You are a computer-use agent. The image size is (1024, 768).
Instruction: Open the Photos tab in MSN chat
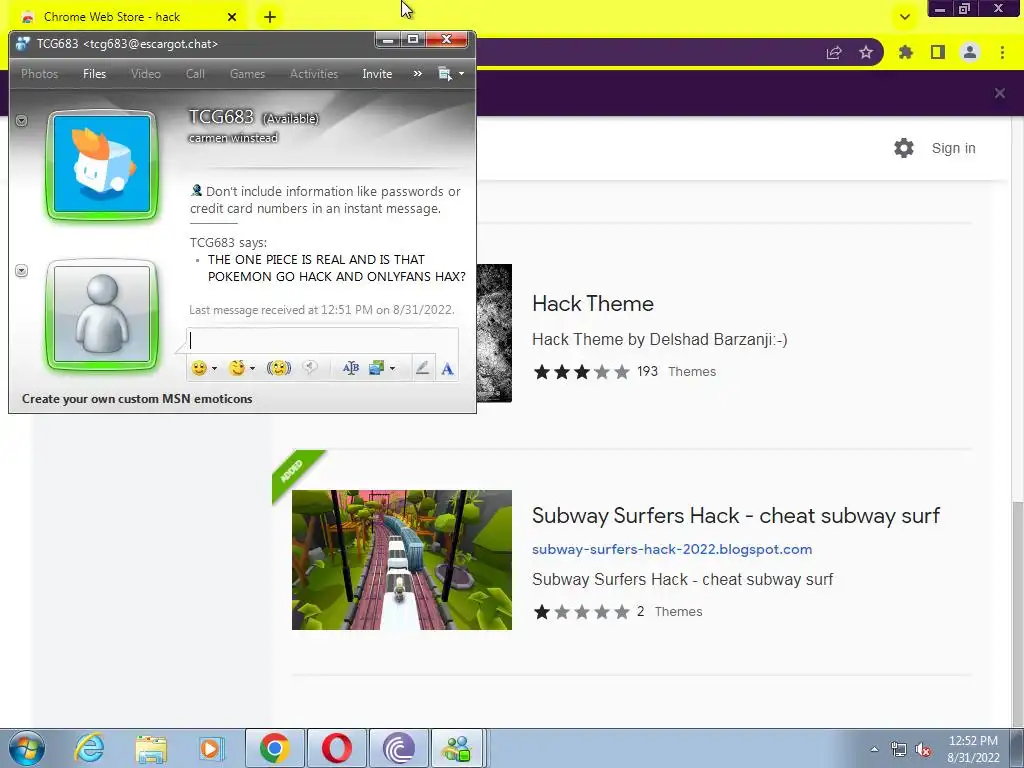pos(39,74)
